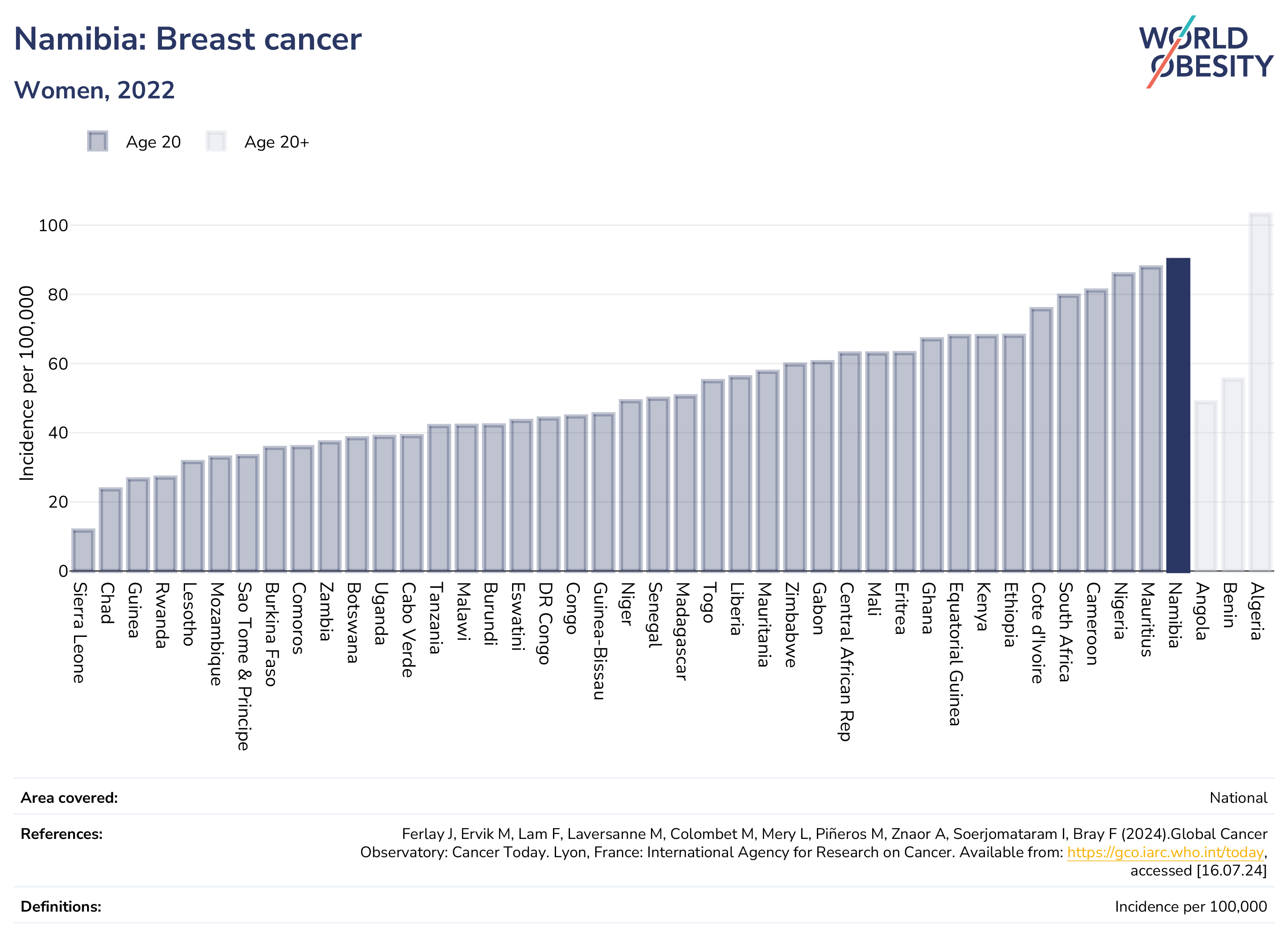This screenshot has width=1288, height=946.
Task: Click the Sierra Leone bar
Action: pos(83,550)
